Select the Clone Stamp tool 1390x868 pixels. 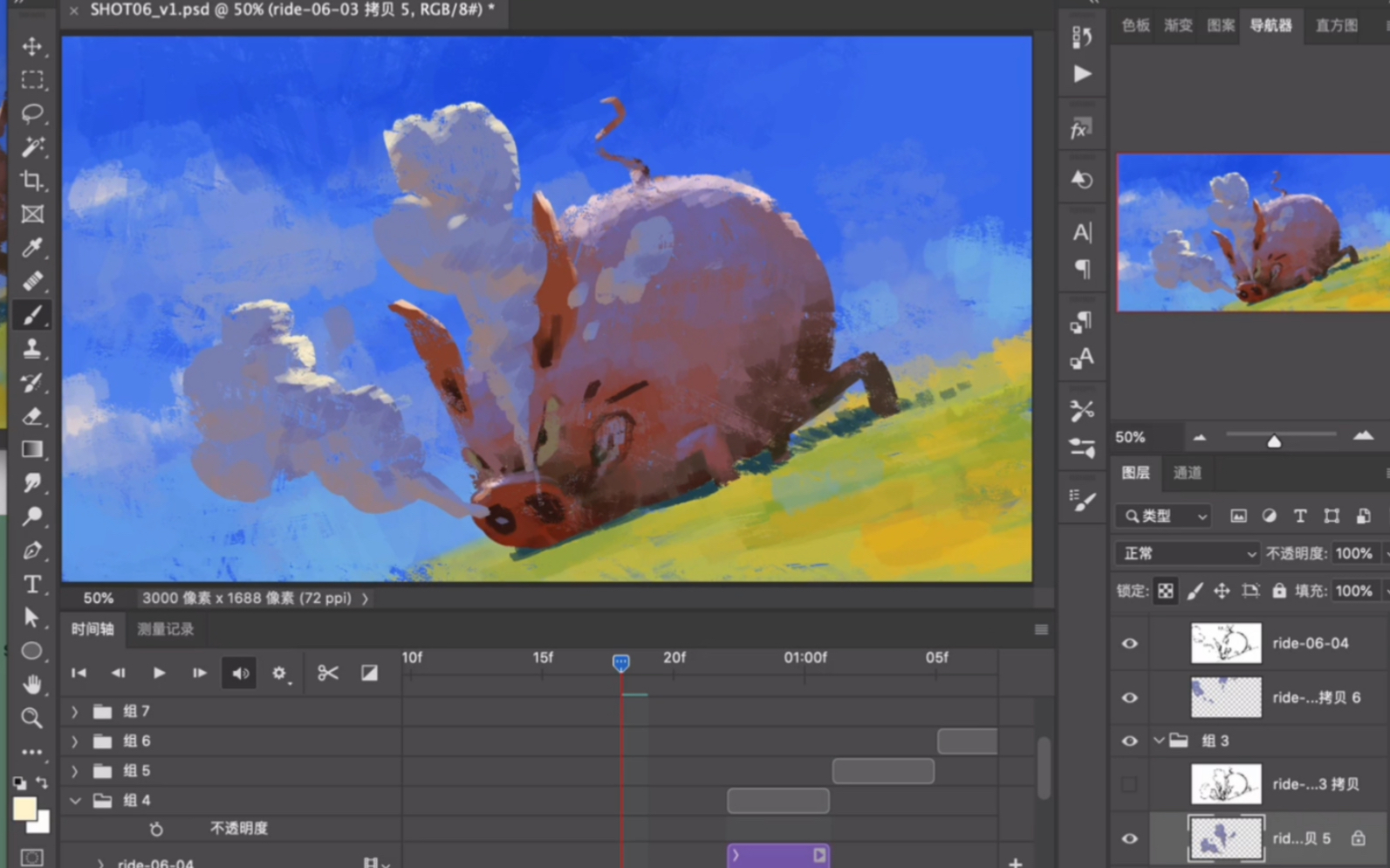point(32,349)
